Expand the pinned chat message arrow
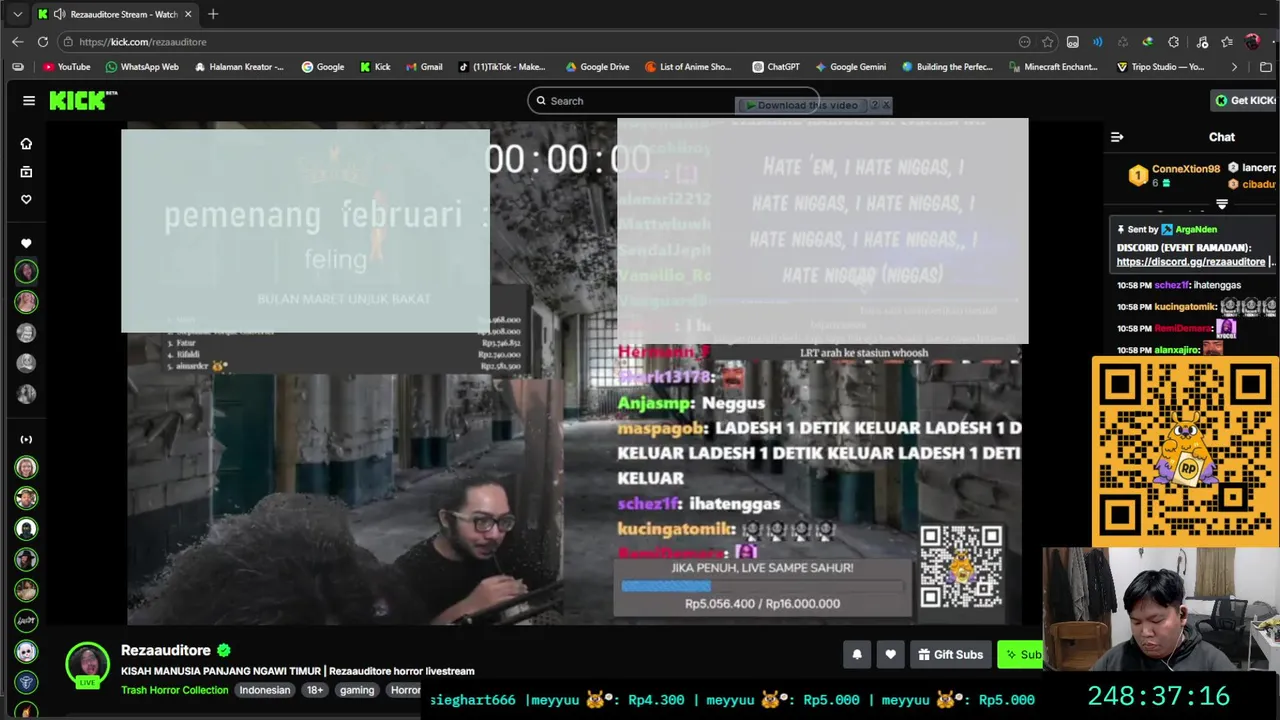Screen dimensions: 1280x720 point(1222,204)
